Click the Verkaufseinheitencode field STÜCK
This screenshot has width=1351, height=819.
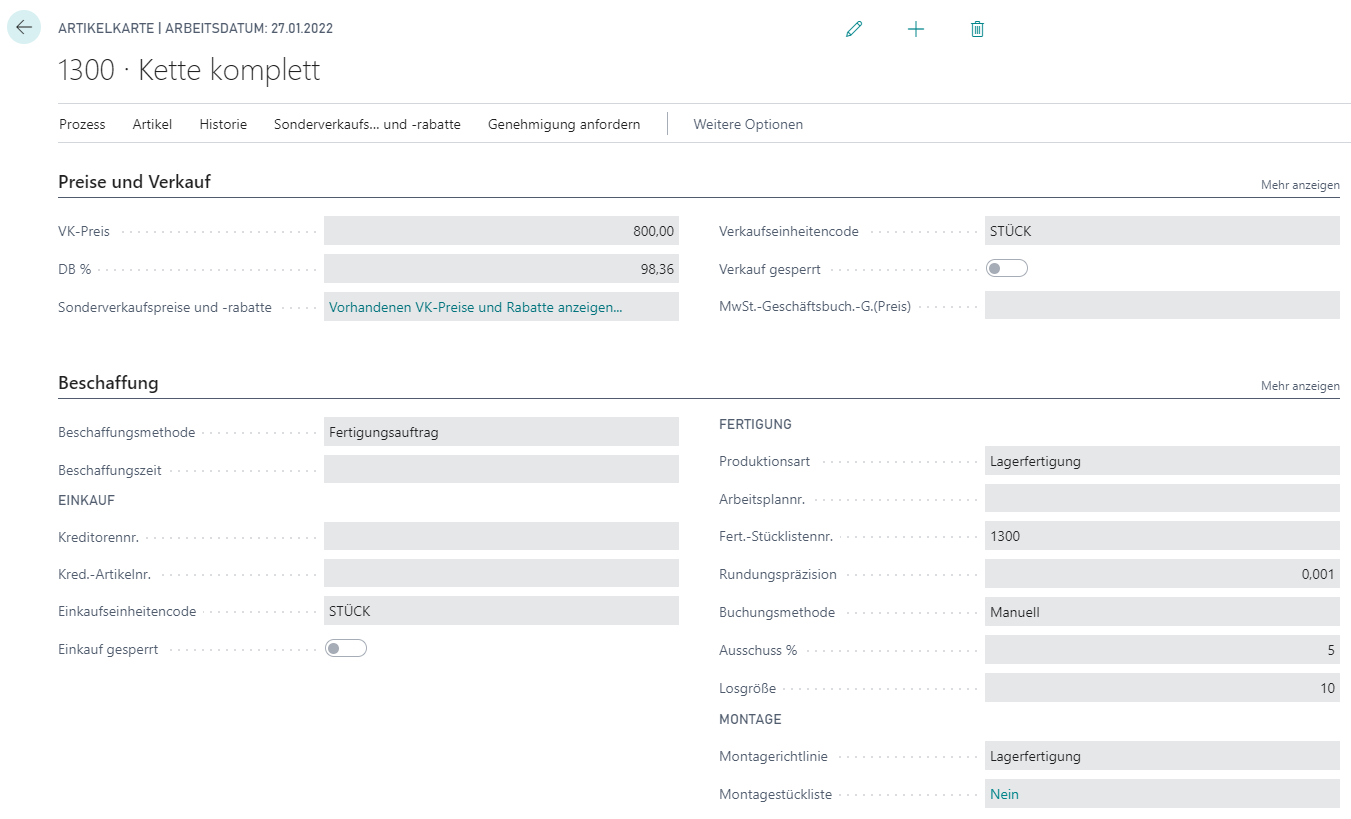(x=1162, y=231)
